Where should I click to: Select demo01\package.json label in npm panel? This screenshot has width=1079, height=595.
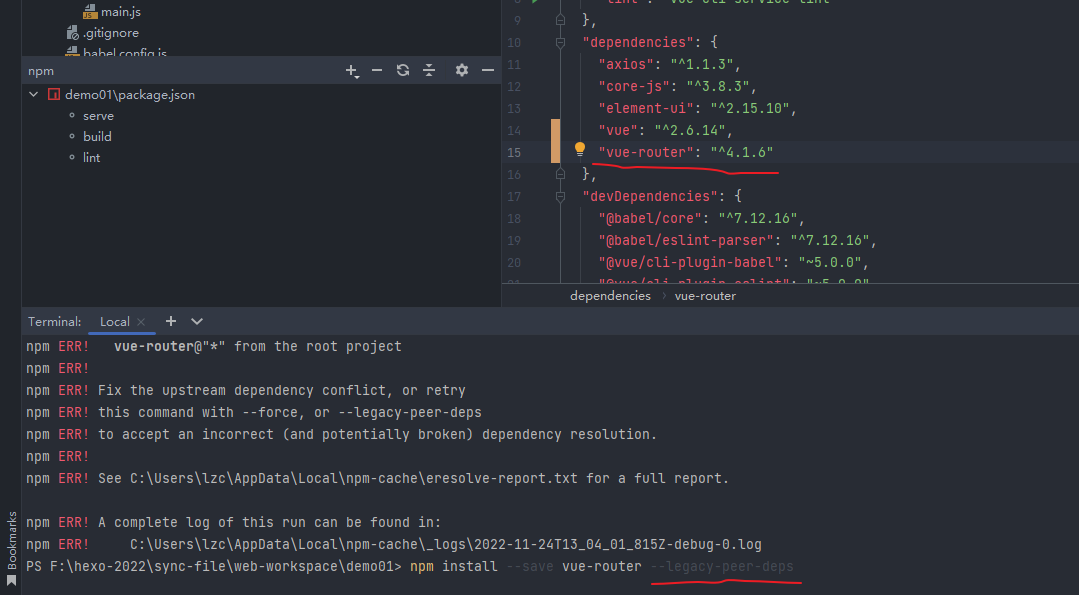click(x=130, y=94)
